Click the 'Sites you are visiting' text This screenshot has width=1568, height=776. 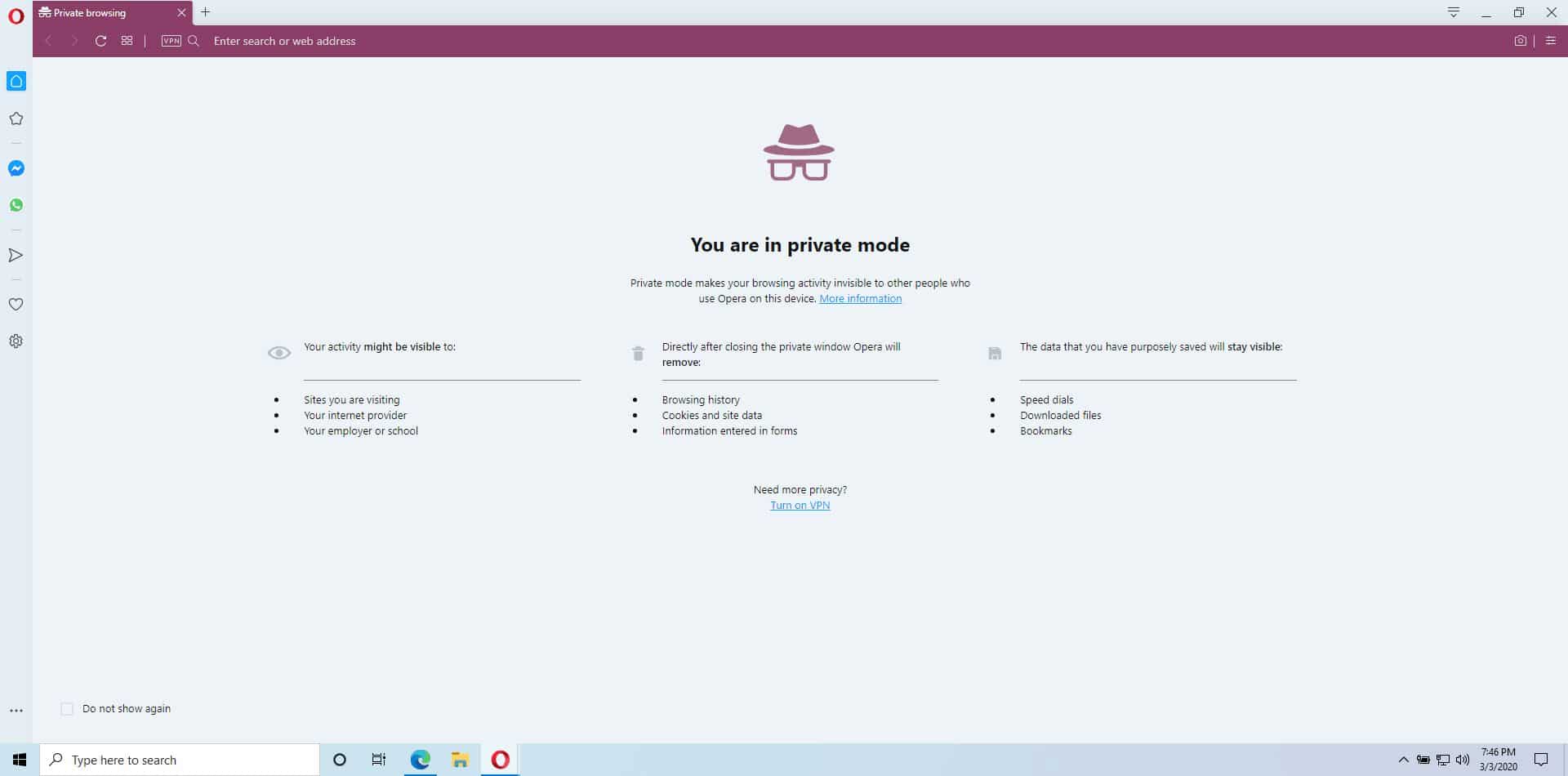tap(351, 400)
